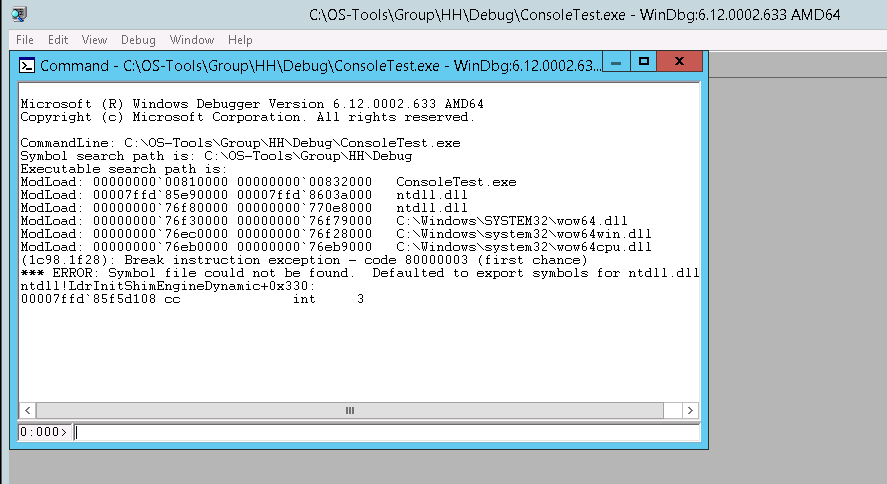Click the Command window title bar
This screenshot has width=887, height=484.
(320, 66)
